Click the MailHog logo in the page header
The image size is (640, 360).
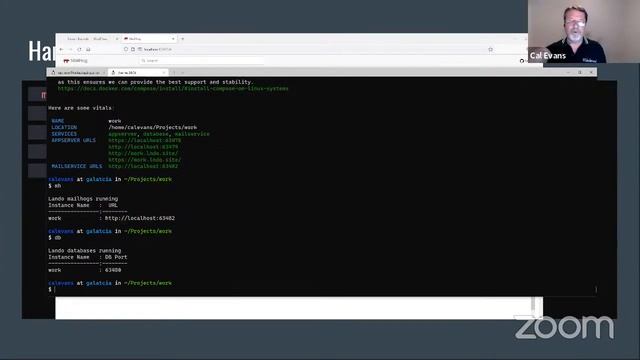click(76, 60)
